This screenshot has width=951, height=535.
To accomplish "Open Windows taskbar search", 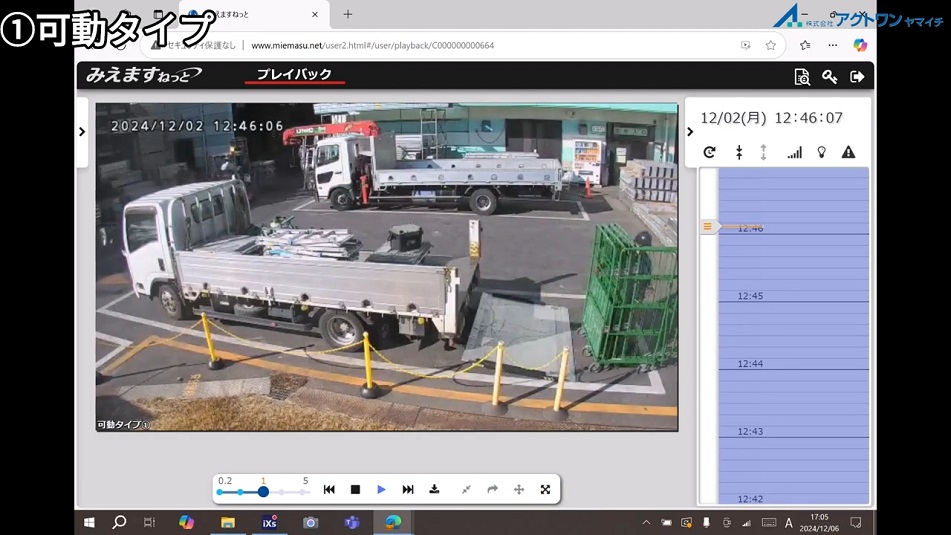I will pos(119,522).
